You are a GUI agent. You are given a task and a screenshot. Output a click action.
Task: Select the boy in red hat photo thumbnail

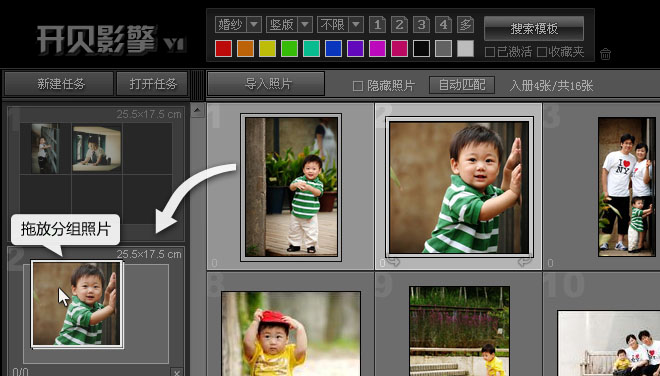[x=291, y=333]
